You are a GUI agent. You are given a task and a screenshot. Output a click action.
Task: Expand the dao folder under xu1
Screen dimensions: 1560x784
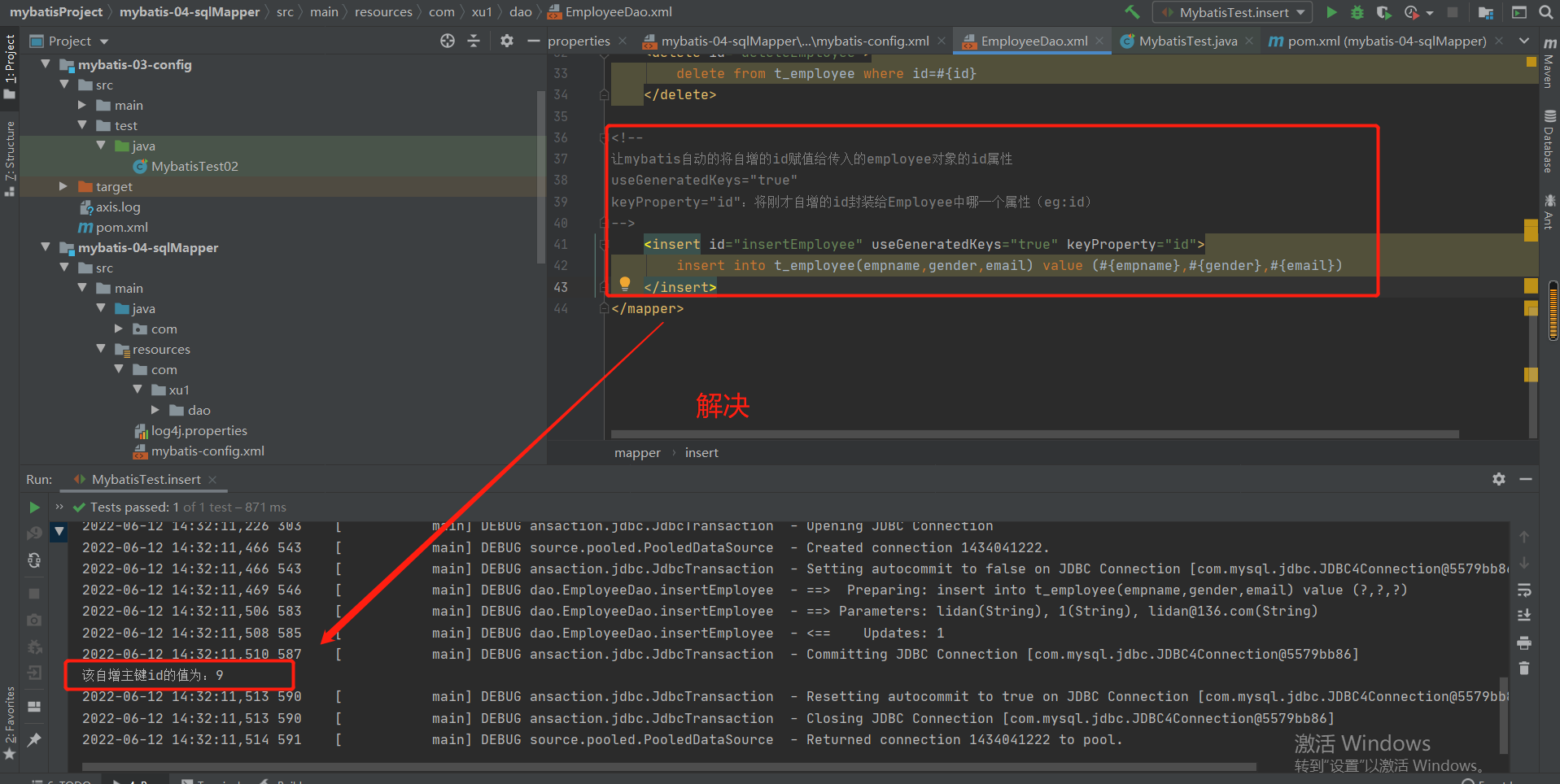pyautogui.click(x=155, y=410)
